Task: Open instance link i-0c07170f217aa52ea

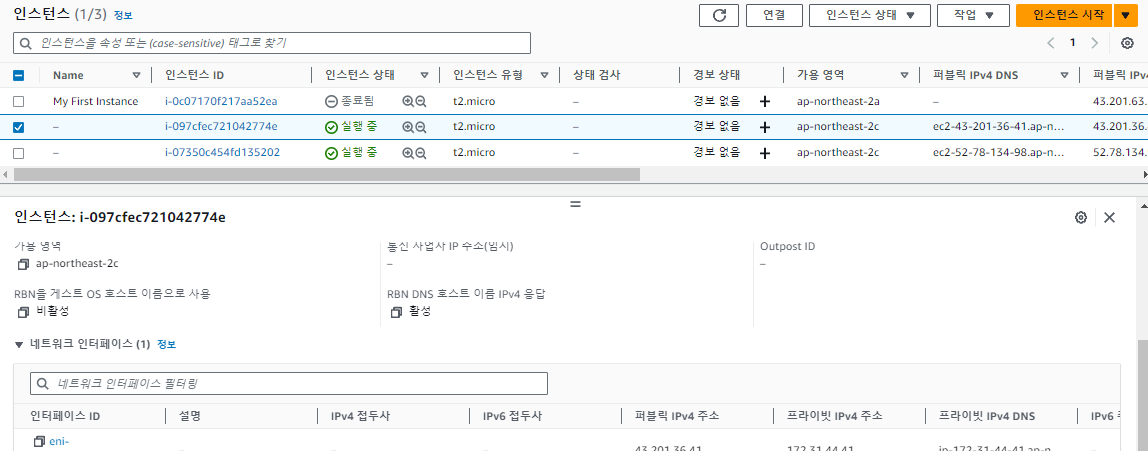Action: [x=221, y=102]
